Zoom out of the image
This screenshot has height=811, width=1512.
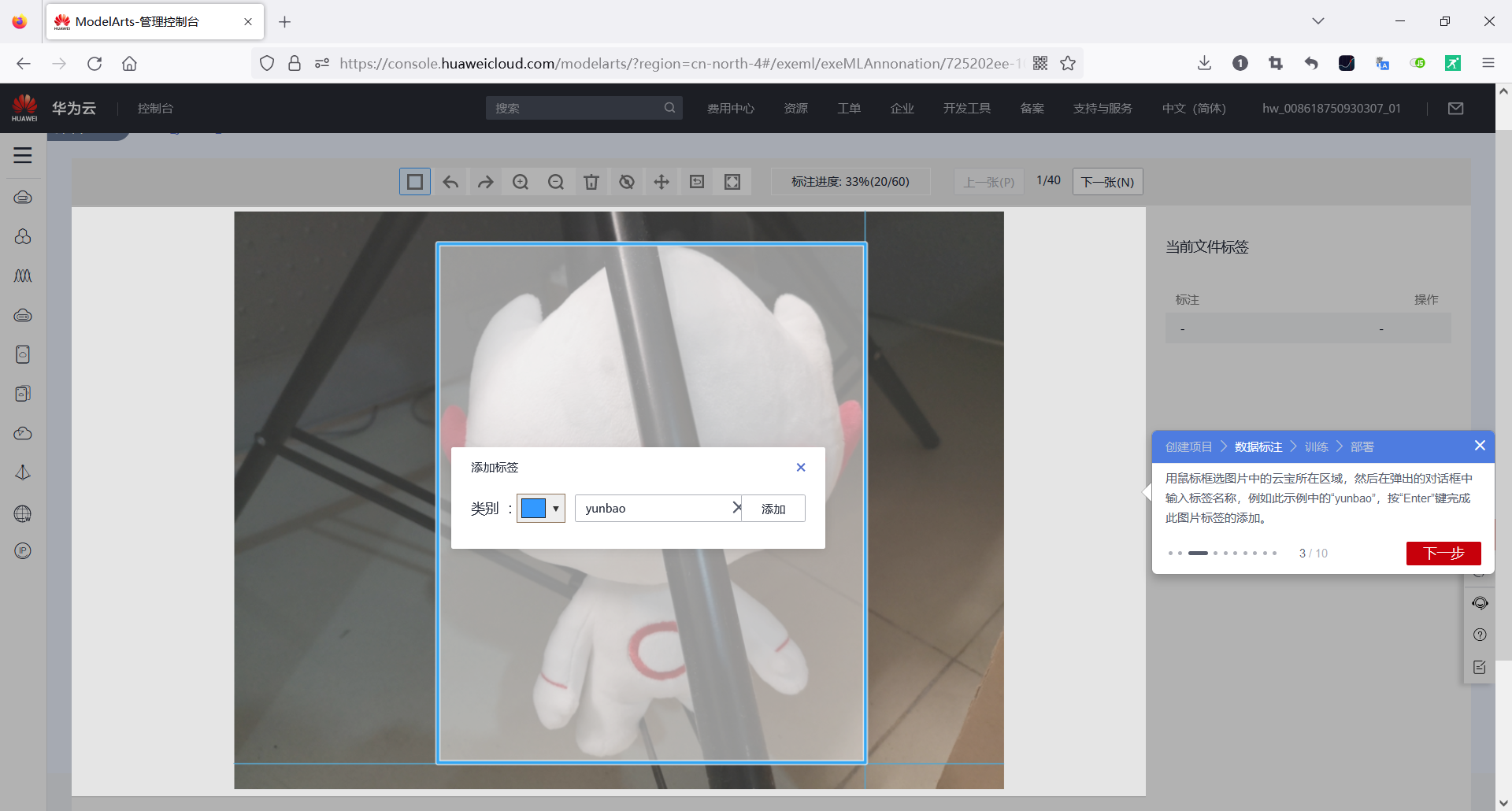coord(556,182)
